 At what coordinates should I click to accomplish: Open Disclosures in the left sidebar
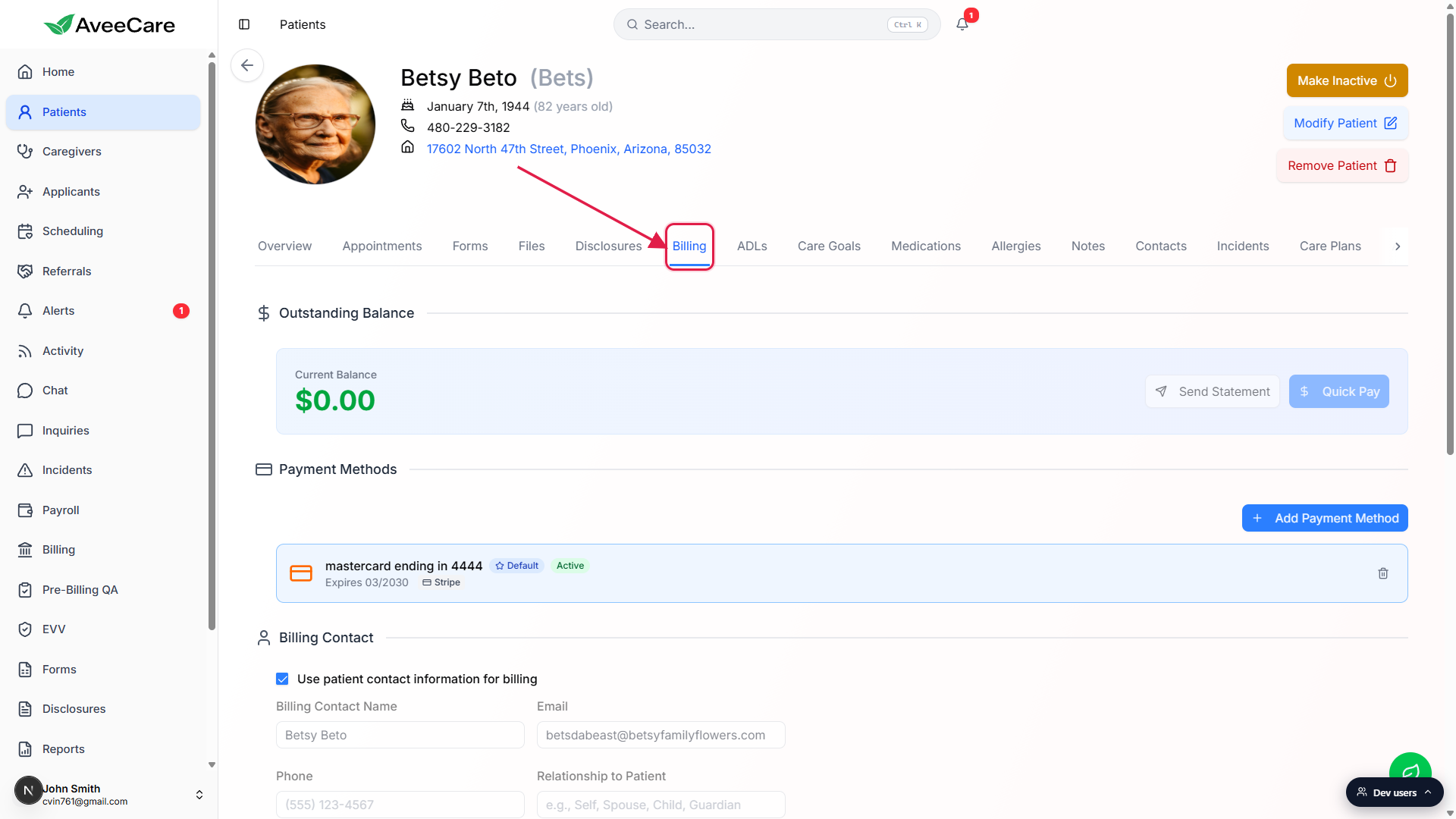point(102,709)
